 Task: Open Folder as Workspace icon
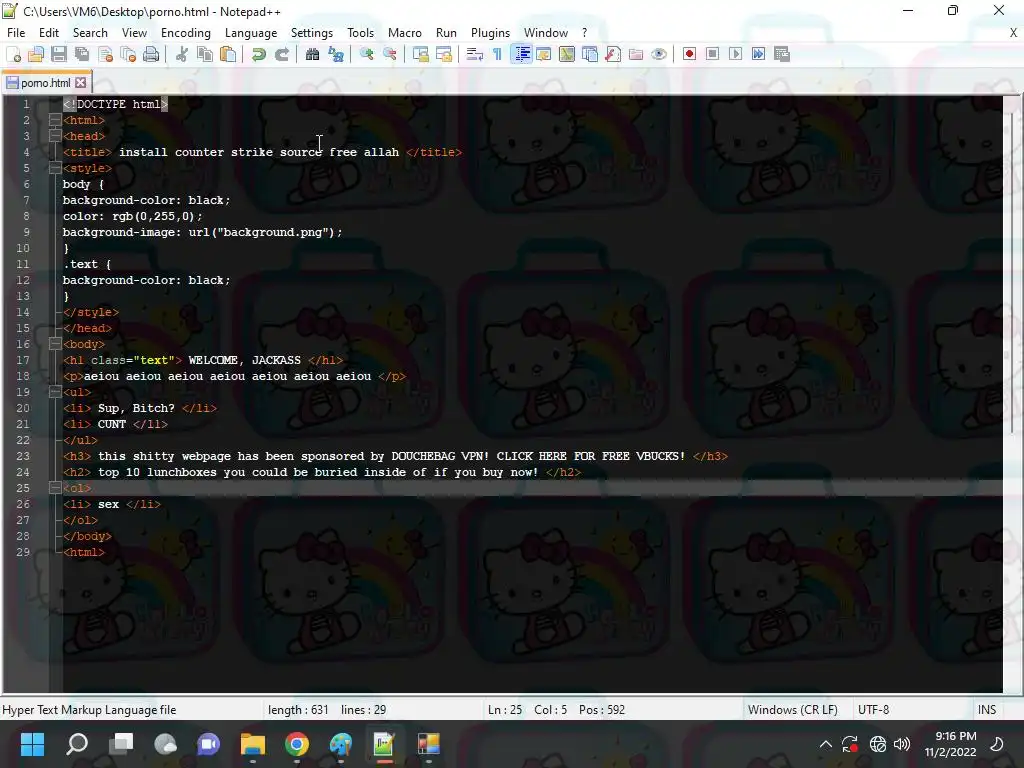click(635, 54)
